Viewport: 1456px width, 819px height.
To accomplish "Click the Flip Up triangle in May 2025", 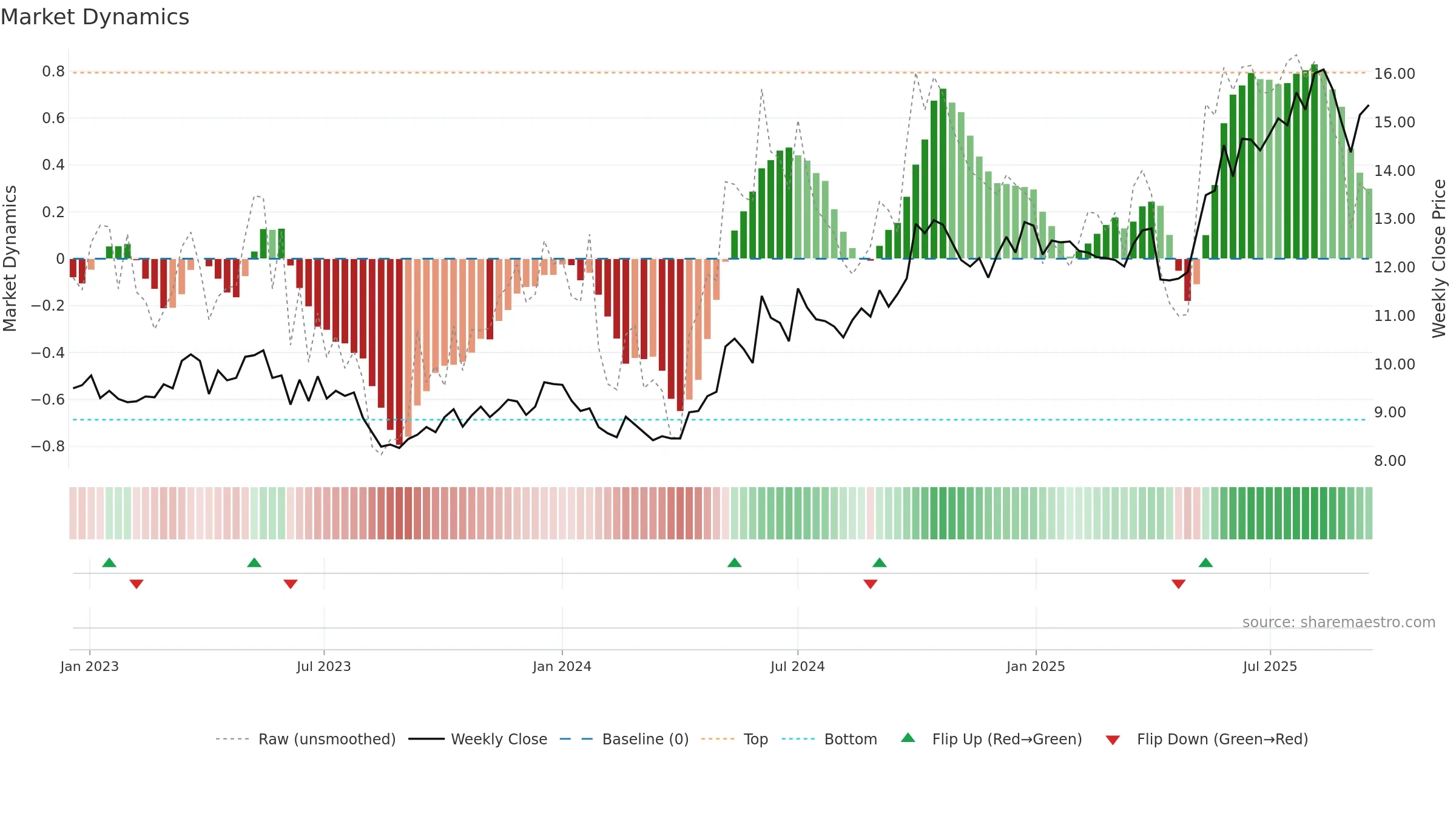I will click(x=1206, y=563).
